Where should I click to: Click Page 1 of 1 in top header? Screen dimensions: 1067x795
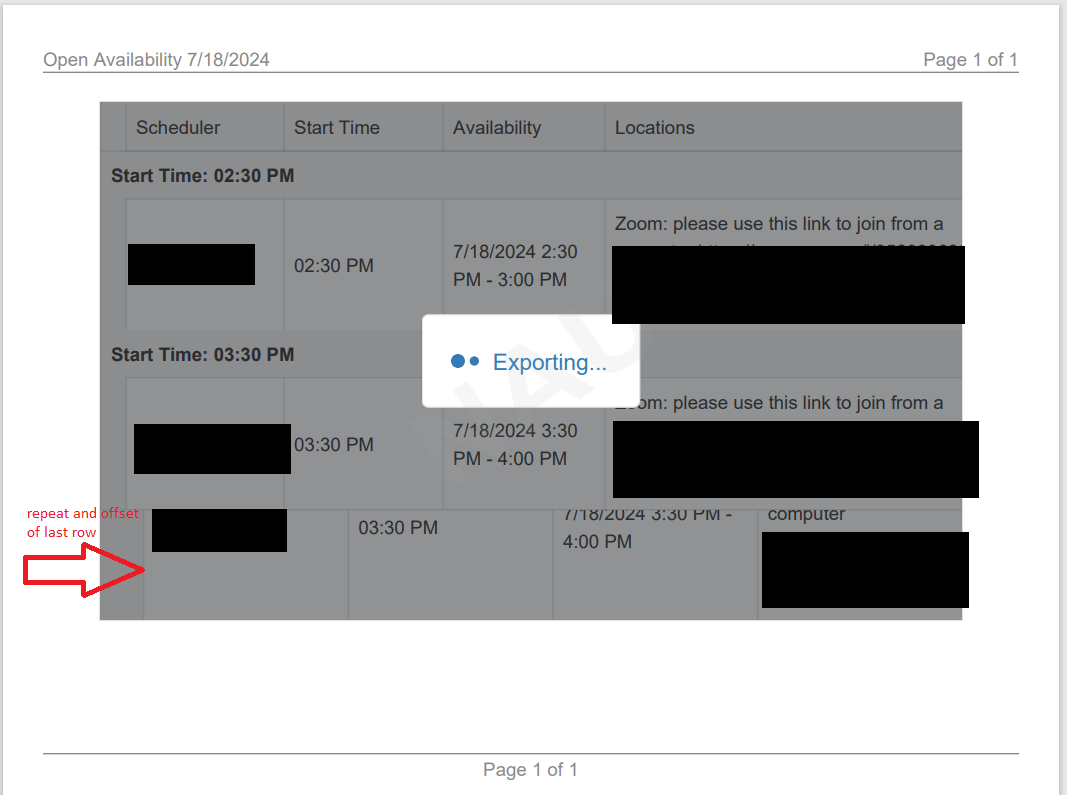pyautogui.click(x=970, y=60)
